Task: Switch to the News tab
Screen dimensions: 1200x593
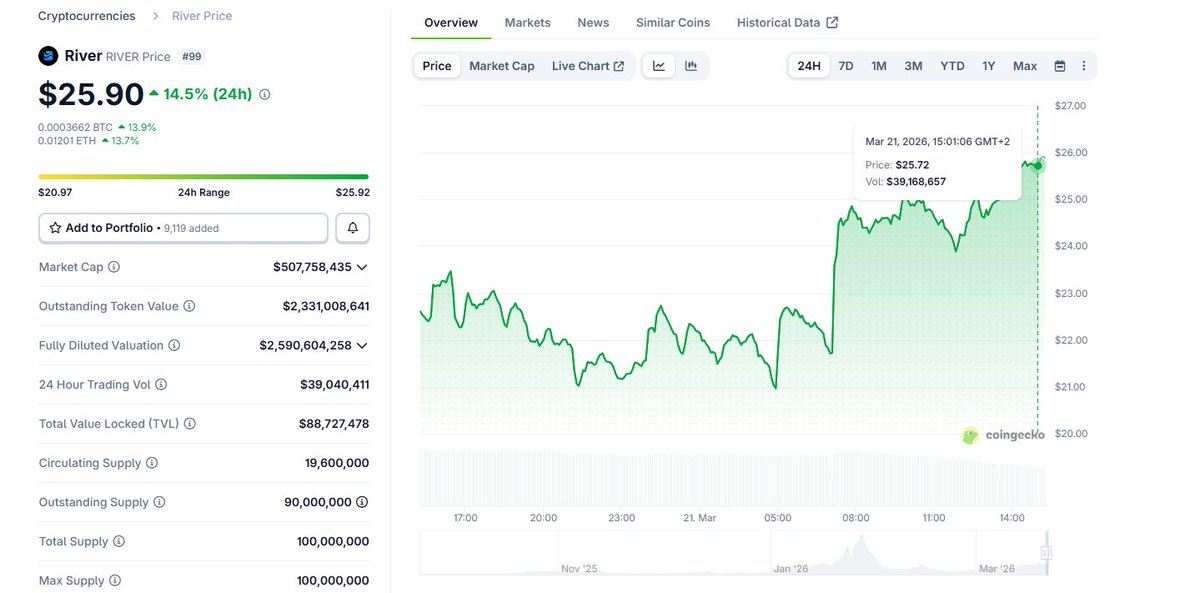Action: [x=593, y=22]
